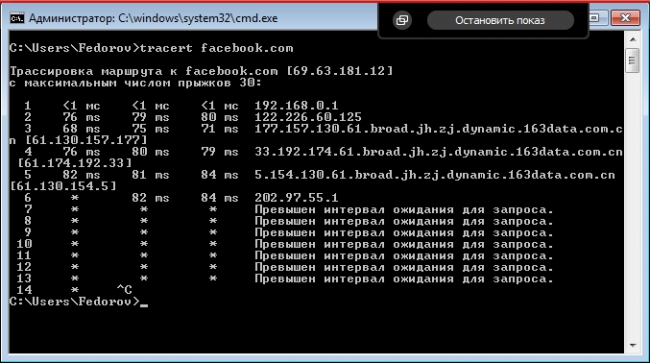Click the cmd.exe icon in title bar
This screenshot has height=363, width=650.
pyautogui.click(x=17, y=18)
